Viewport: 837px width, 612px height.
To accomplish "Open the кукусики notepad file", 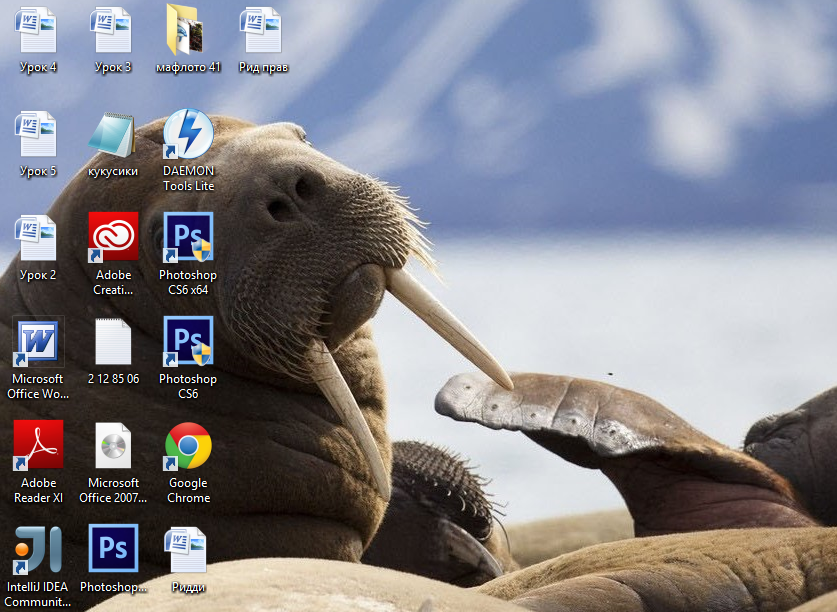I will point(112,134).
